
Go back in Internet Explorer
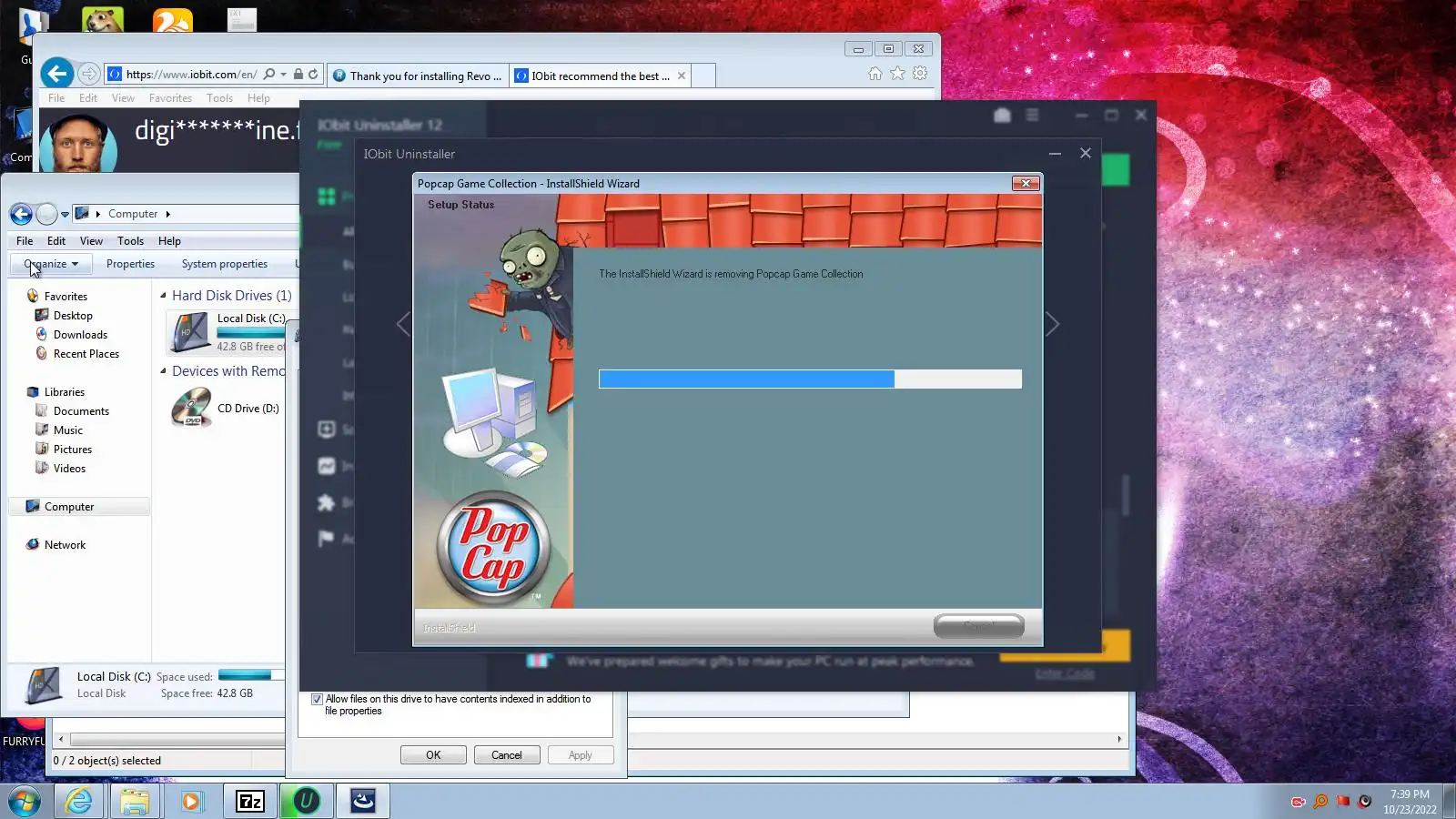(56, 74)
